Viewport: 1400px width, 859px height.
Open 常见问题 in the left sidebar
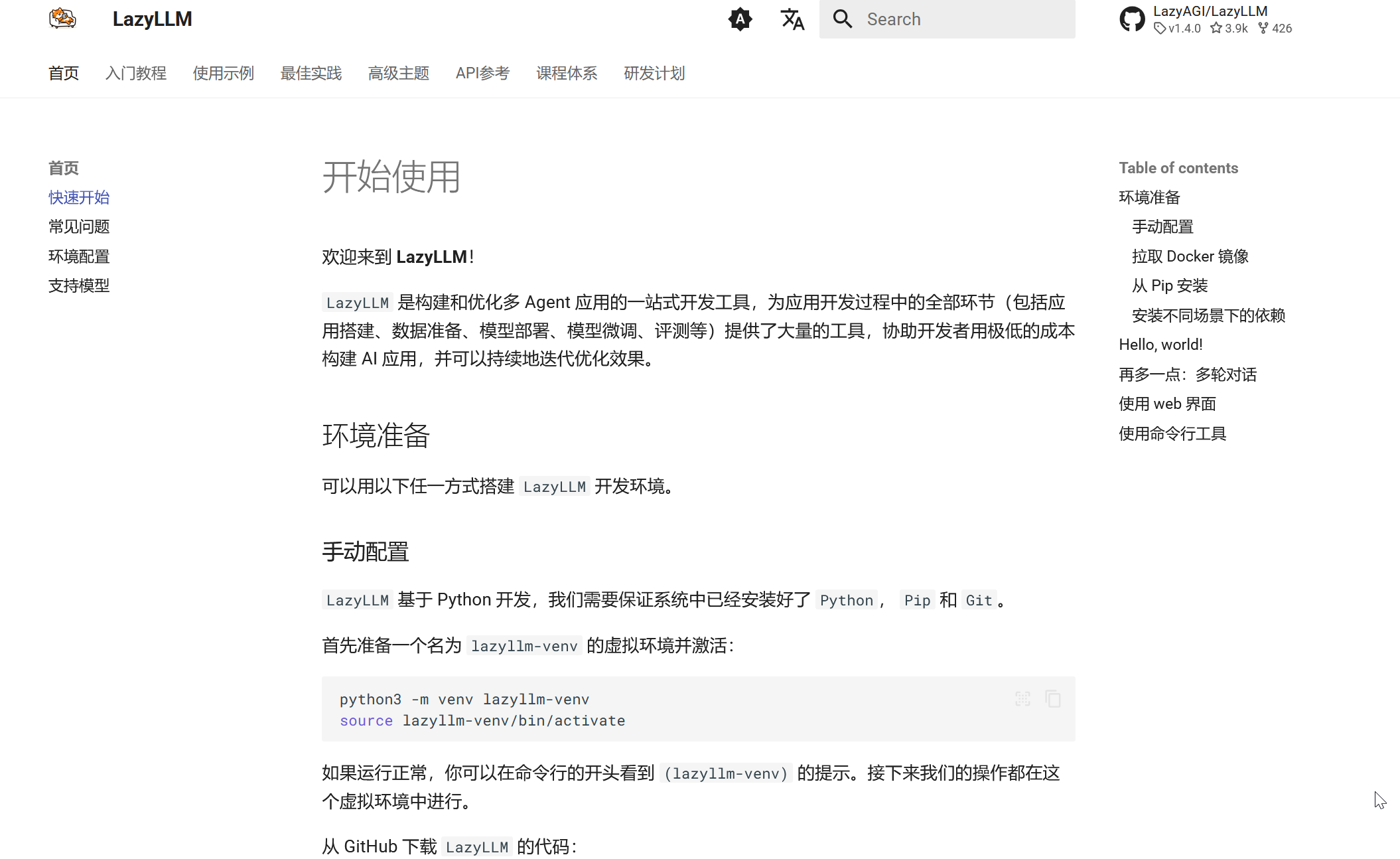(x=79, y=226)
